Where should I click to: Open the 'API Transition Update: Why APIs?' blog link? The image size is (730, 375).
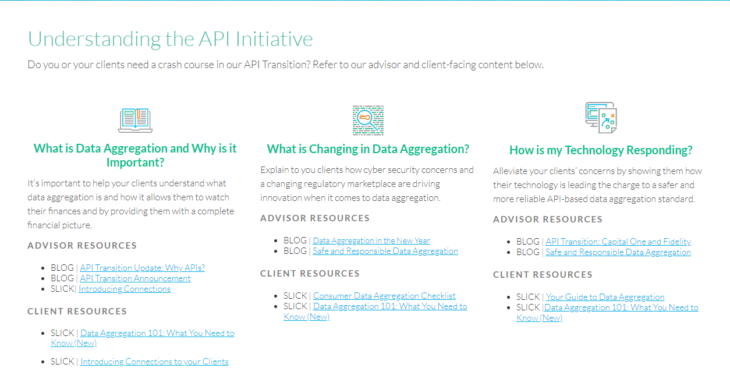pyautogui.click(x=142, y=268)
